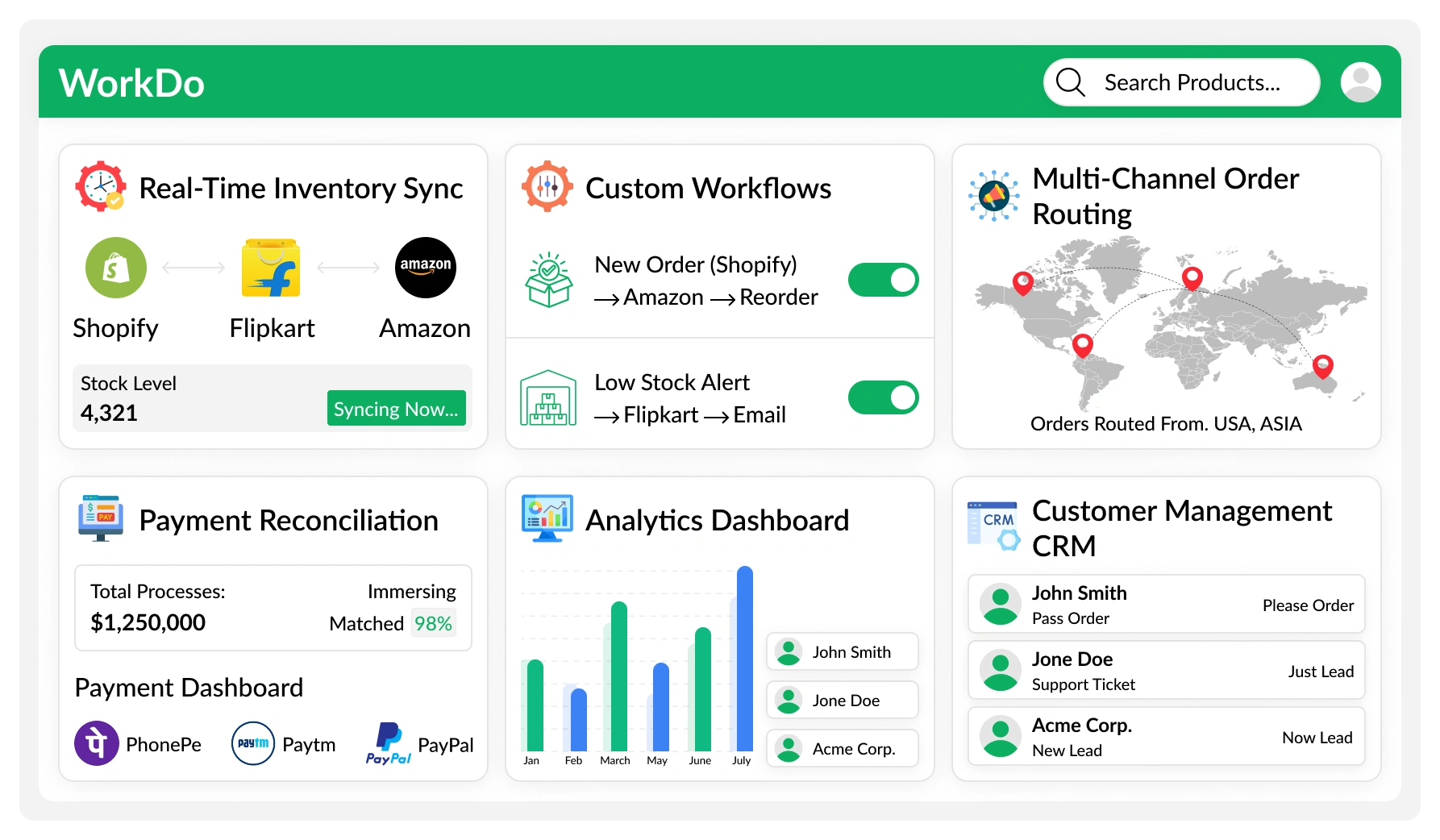Open the Acme Corp. New Lead row
1440x840 pixels.
click(x=1166, y=737)
